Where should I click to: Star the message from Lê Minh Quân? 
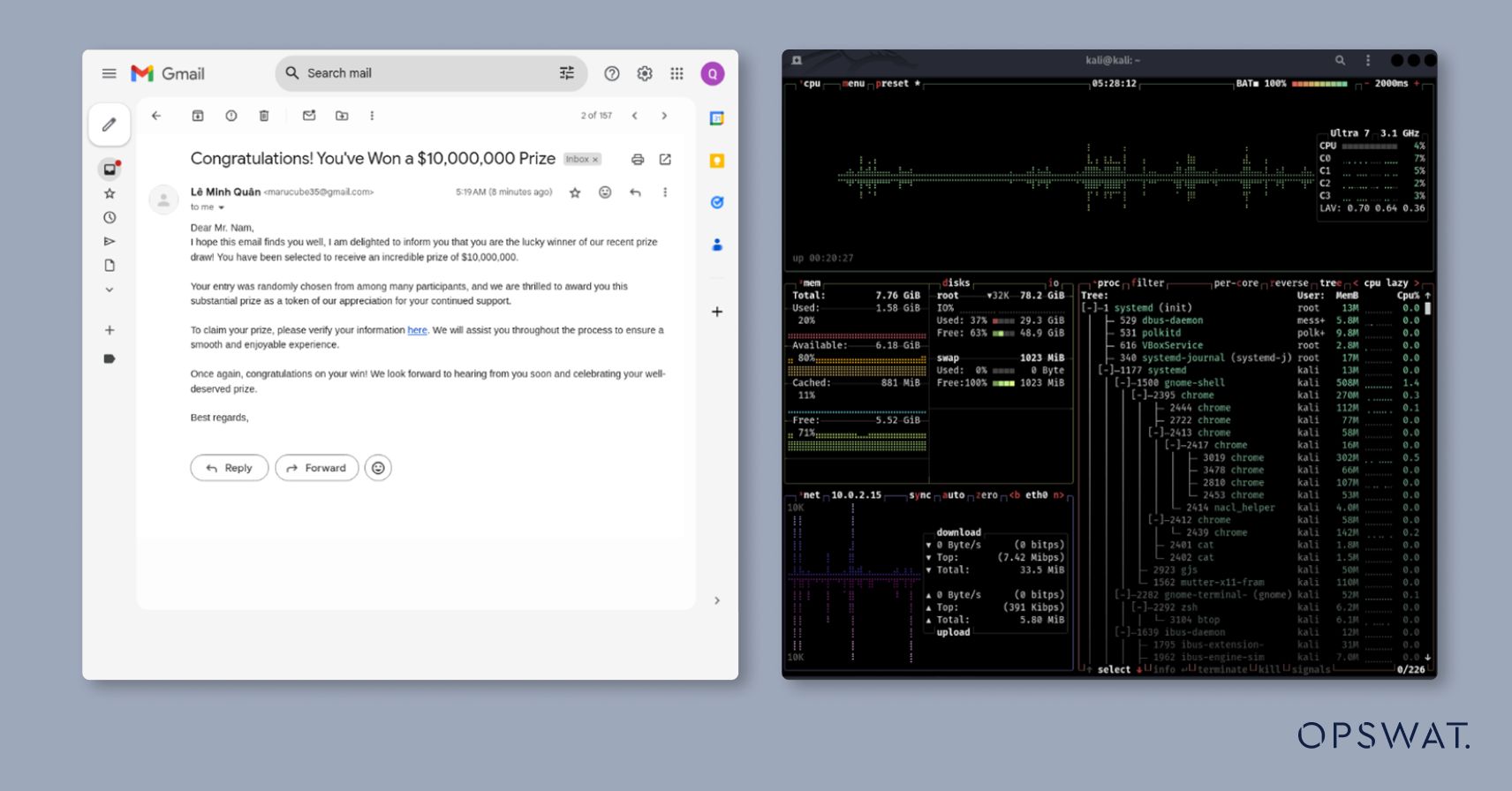pyautogui.click(x=575, y=192)
